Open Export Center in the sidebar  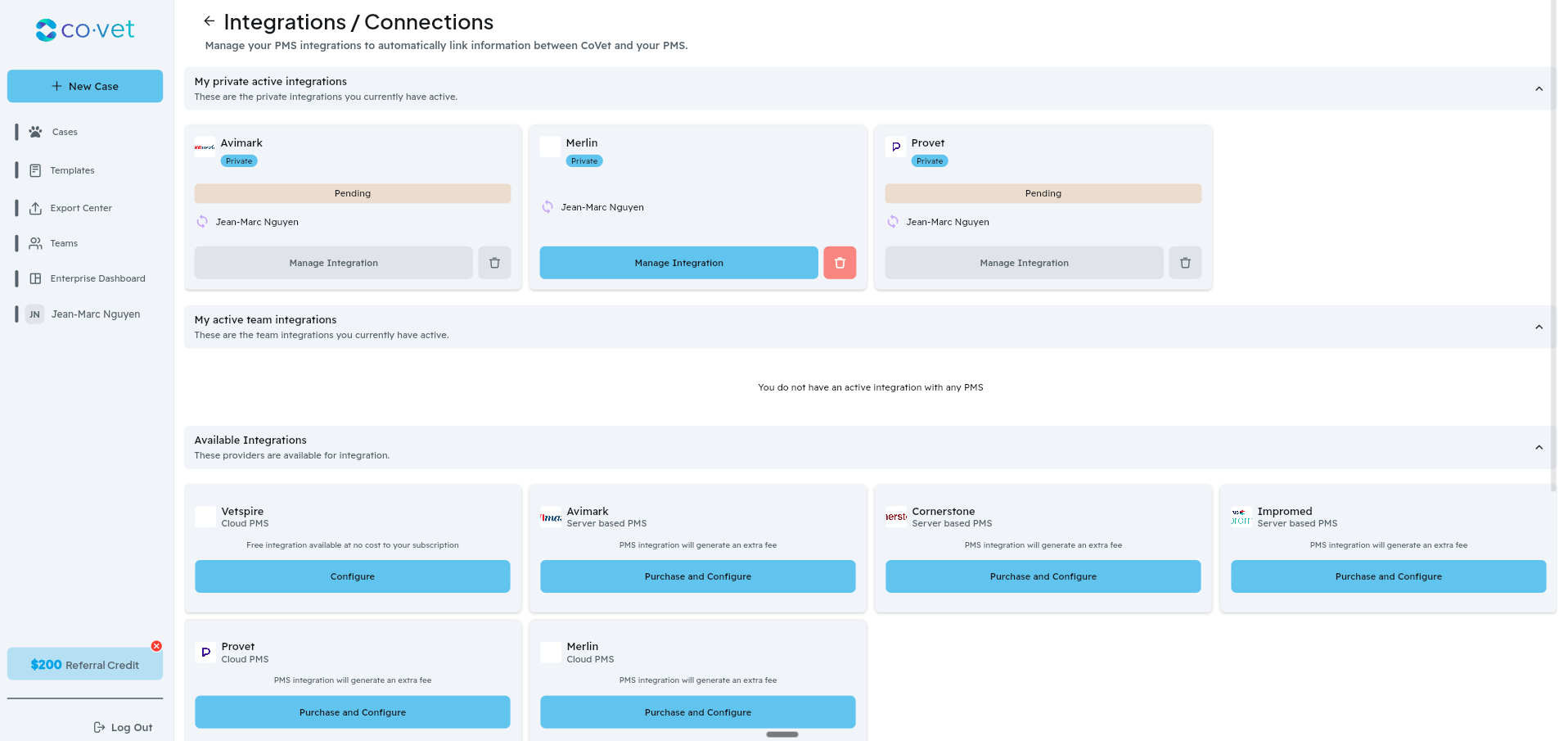pyautogui.click(x=81, y=208)
